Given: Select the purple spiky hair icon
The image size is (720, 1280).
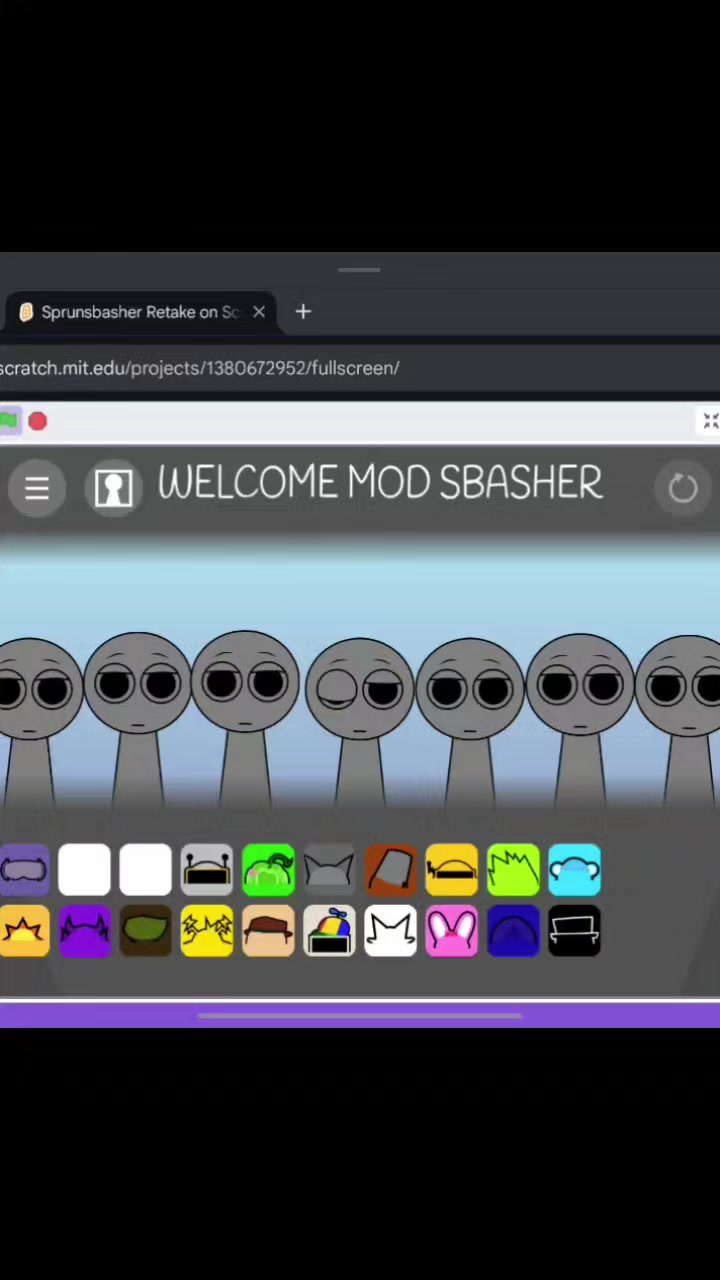Looking at the screenshot, I should click(x=85, y=931).
